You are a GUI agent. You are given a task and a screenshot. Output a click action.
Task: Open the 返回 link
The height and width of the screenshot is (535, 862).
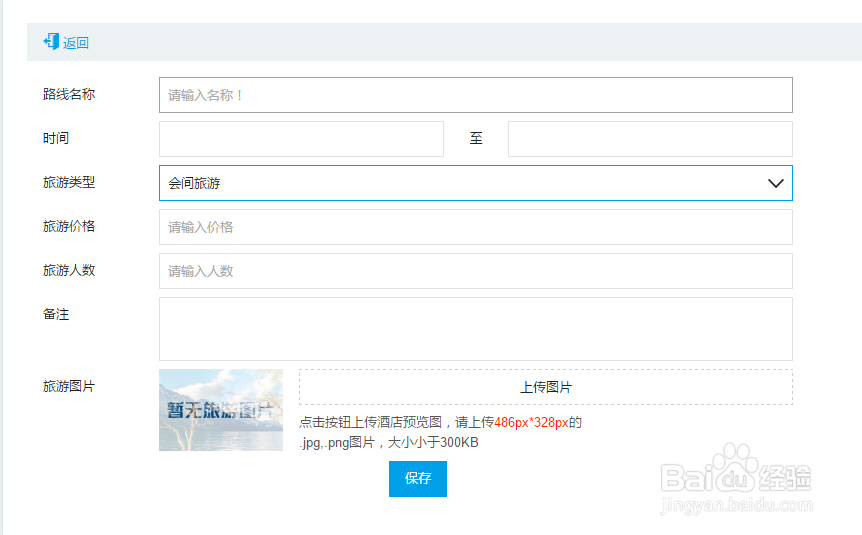coord(75,43)
